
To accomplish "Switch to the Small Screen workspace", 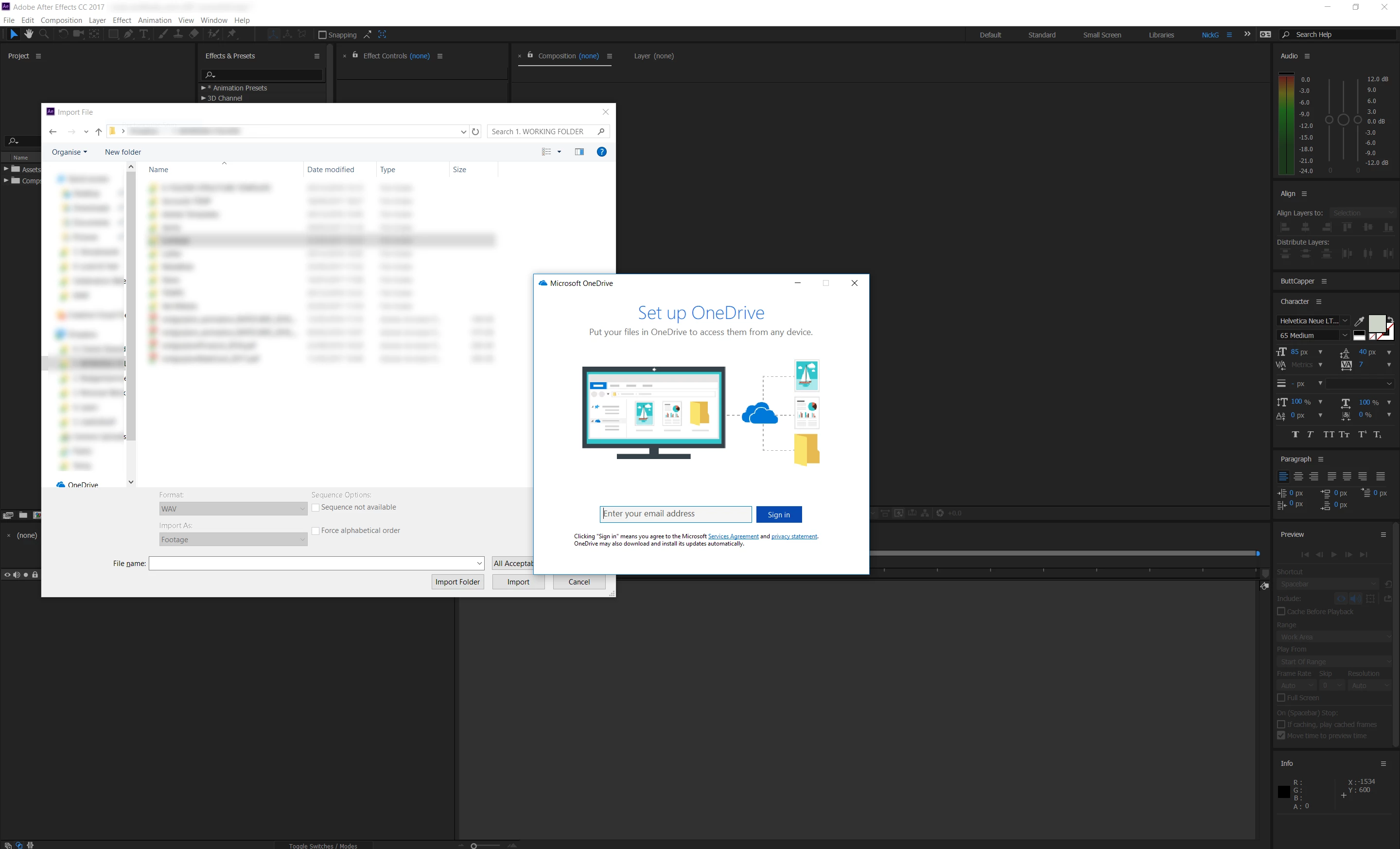I will [x=1101, y=35].
